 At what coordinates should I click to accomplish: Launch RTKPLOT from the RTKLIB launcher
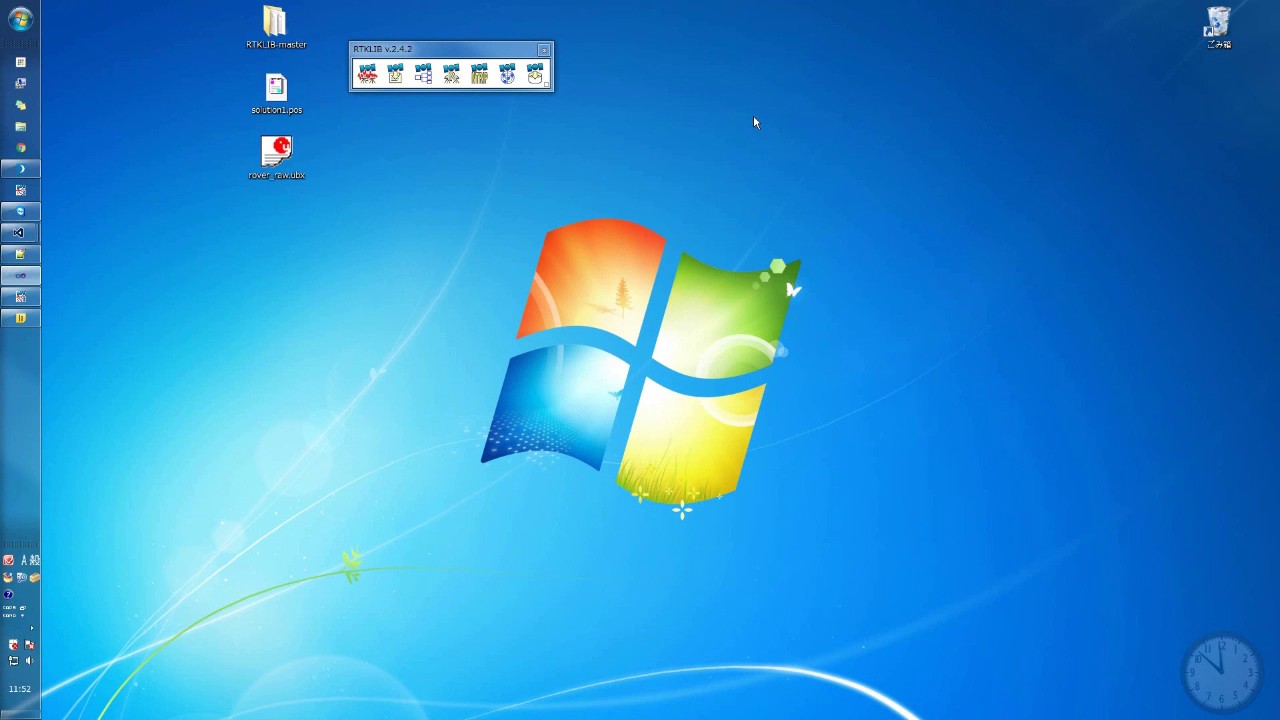pyautogui.click(x=367, y=74)
